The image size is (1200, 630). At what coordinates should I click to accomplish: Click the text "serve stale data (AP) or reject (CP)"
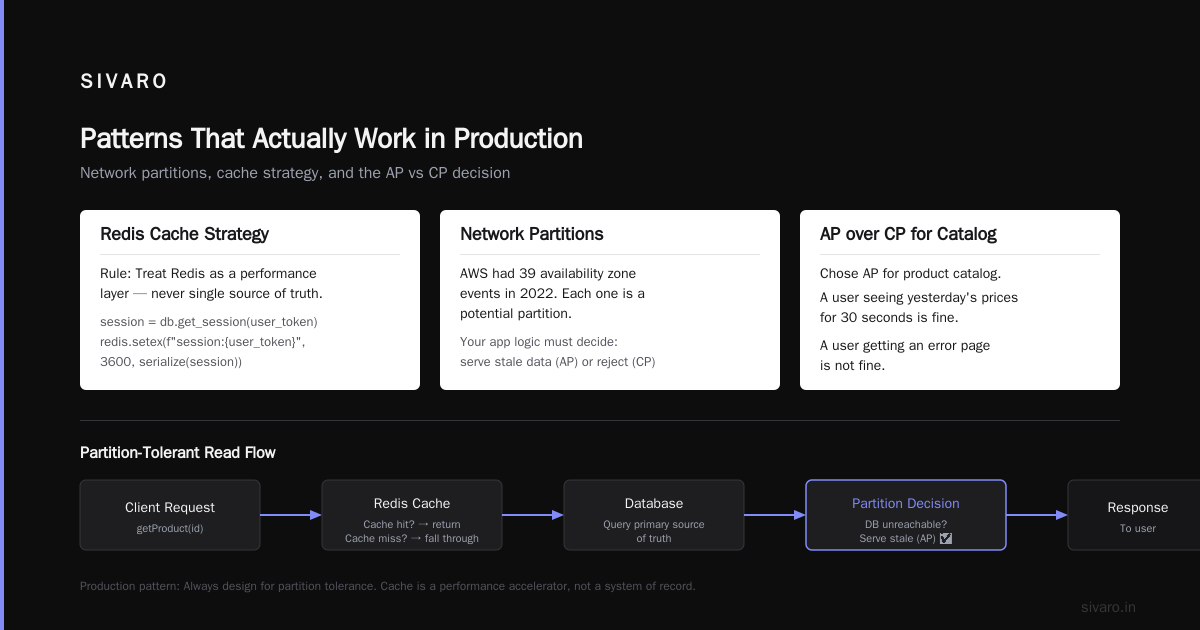[x=558, y=362]
